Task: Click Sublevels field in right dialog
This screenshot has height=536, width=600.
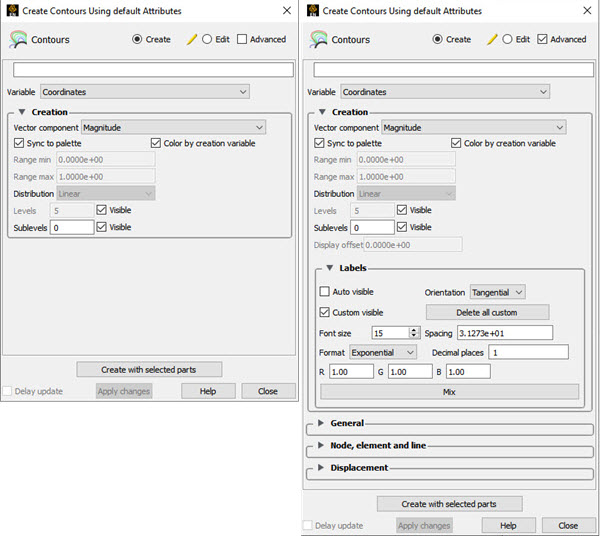Action: click(372, 227)
